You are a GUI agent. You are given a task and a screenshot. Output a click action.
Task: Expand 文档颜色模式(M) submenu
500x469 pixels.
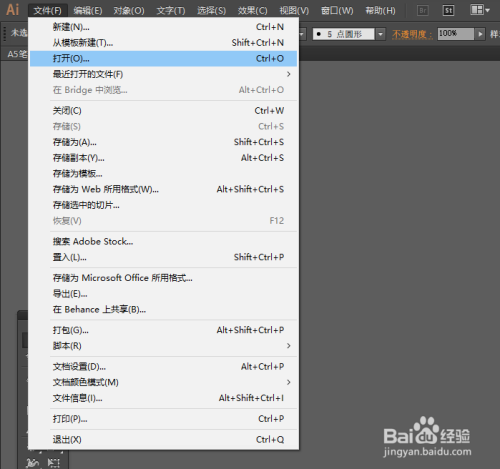pos(163,382)
